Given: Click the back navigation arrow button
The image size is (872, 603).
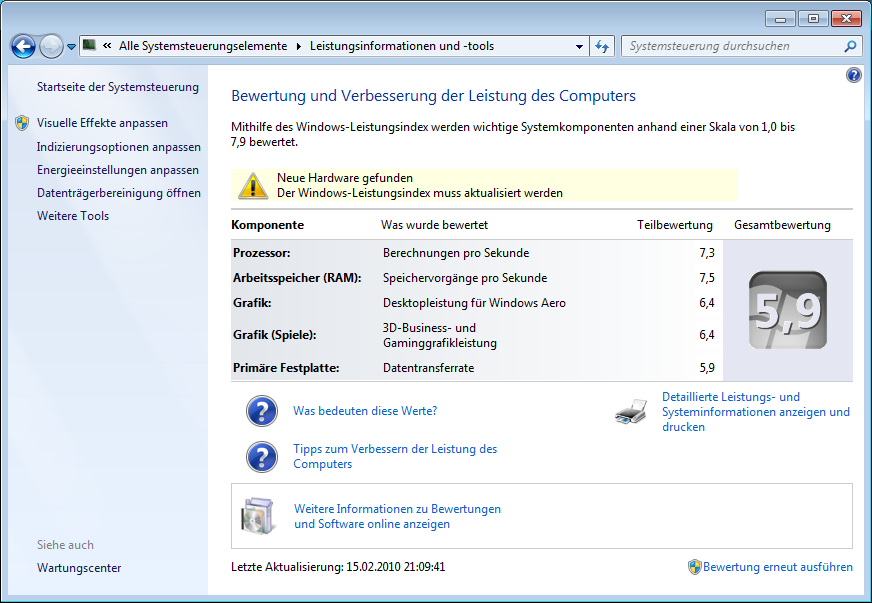Looking at the screenshot, I should point(23,46).
